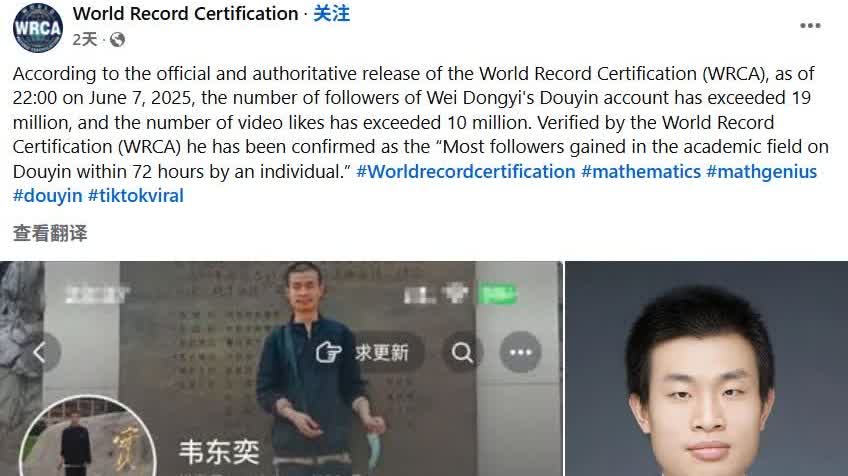Open the portrait photo on right

706,368
